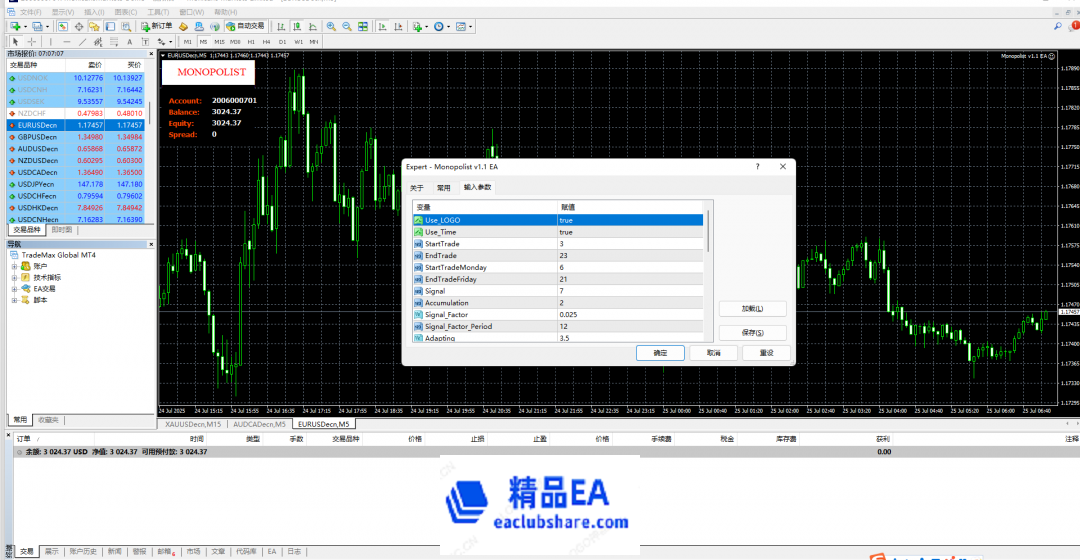This screenshot has width=1080, height=560.
Task: Select the Fibonacci retracement tool
Action: pyautogui.click(x=114, y=42)
